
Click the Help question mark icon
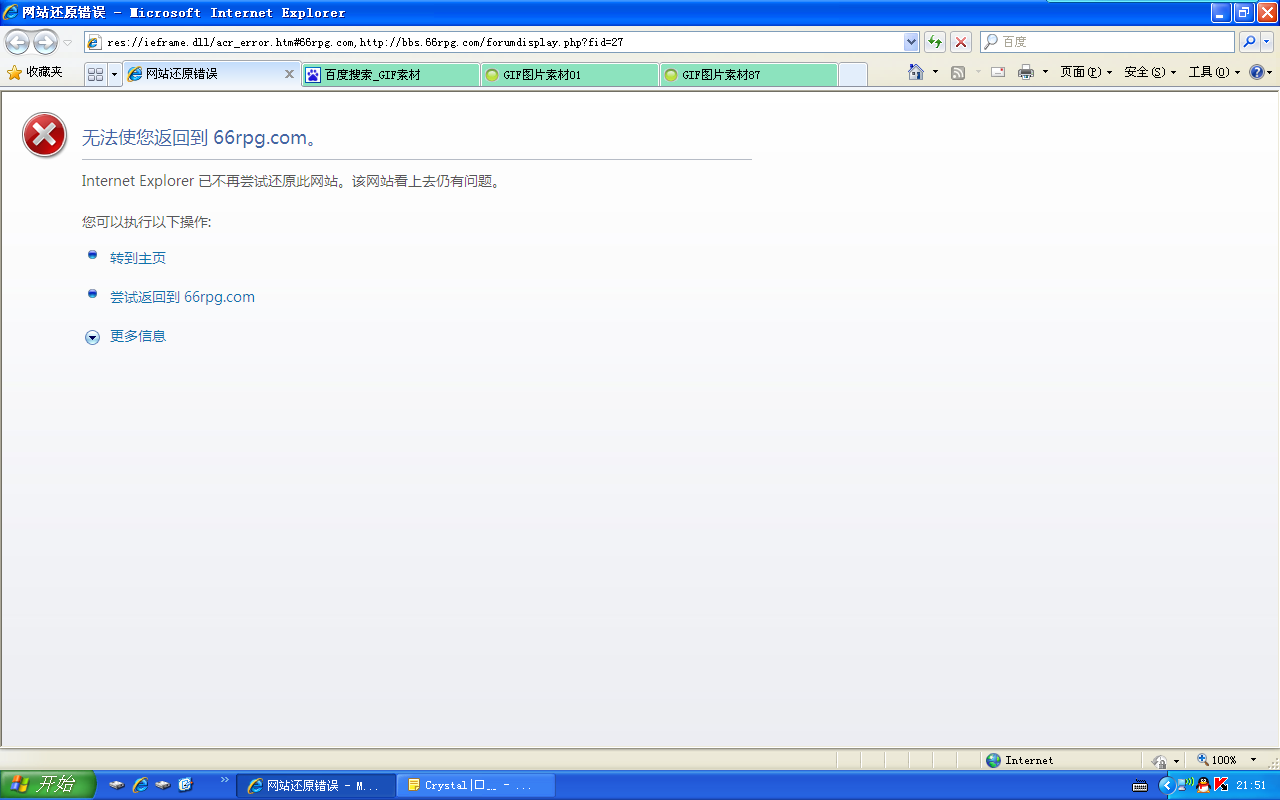tap(1257, 72)
